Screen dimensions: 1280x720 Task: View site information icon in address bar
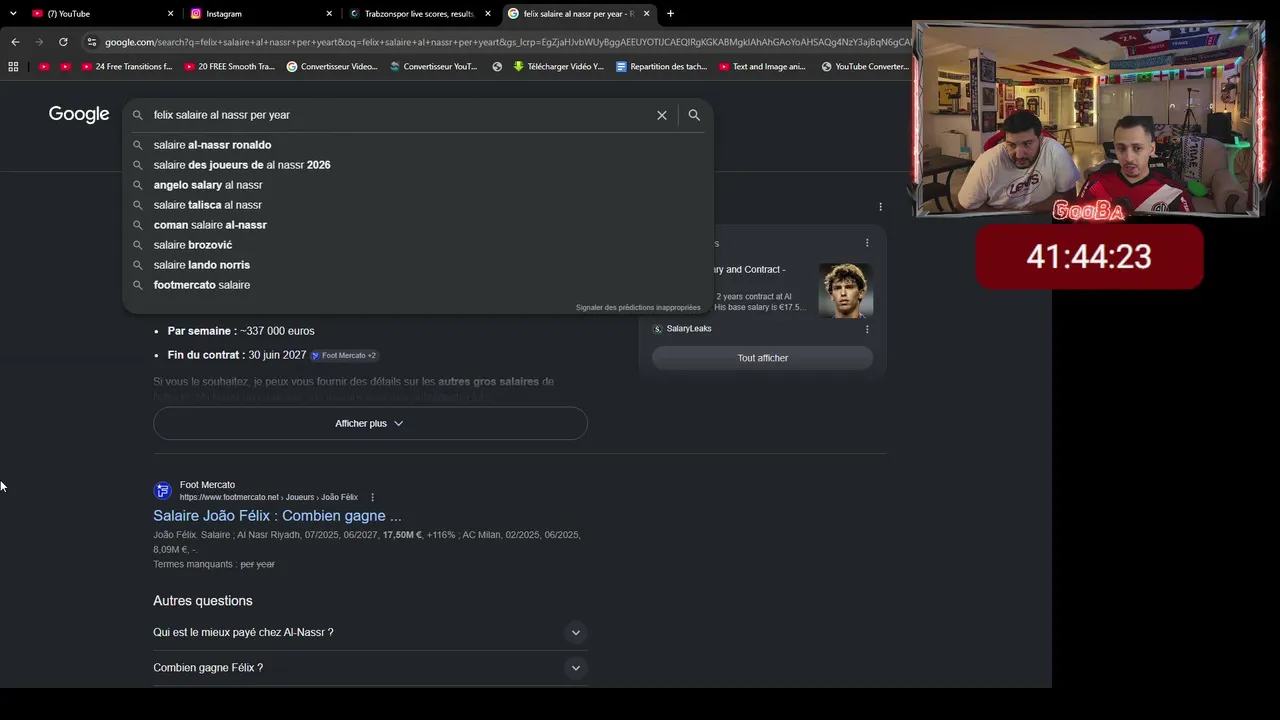[x=92, y=42]
